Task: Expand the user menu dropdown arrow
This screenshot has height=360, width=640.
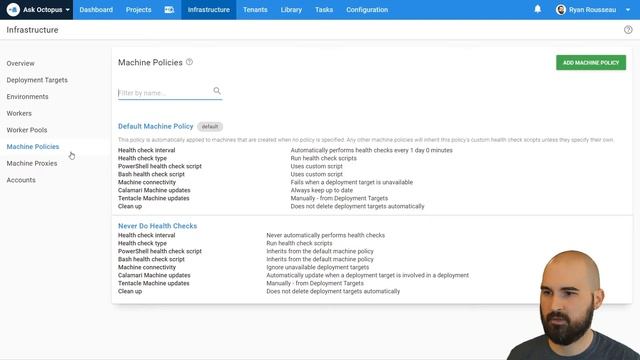Action: pyautogui.click(x=628, y=9)
